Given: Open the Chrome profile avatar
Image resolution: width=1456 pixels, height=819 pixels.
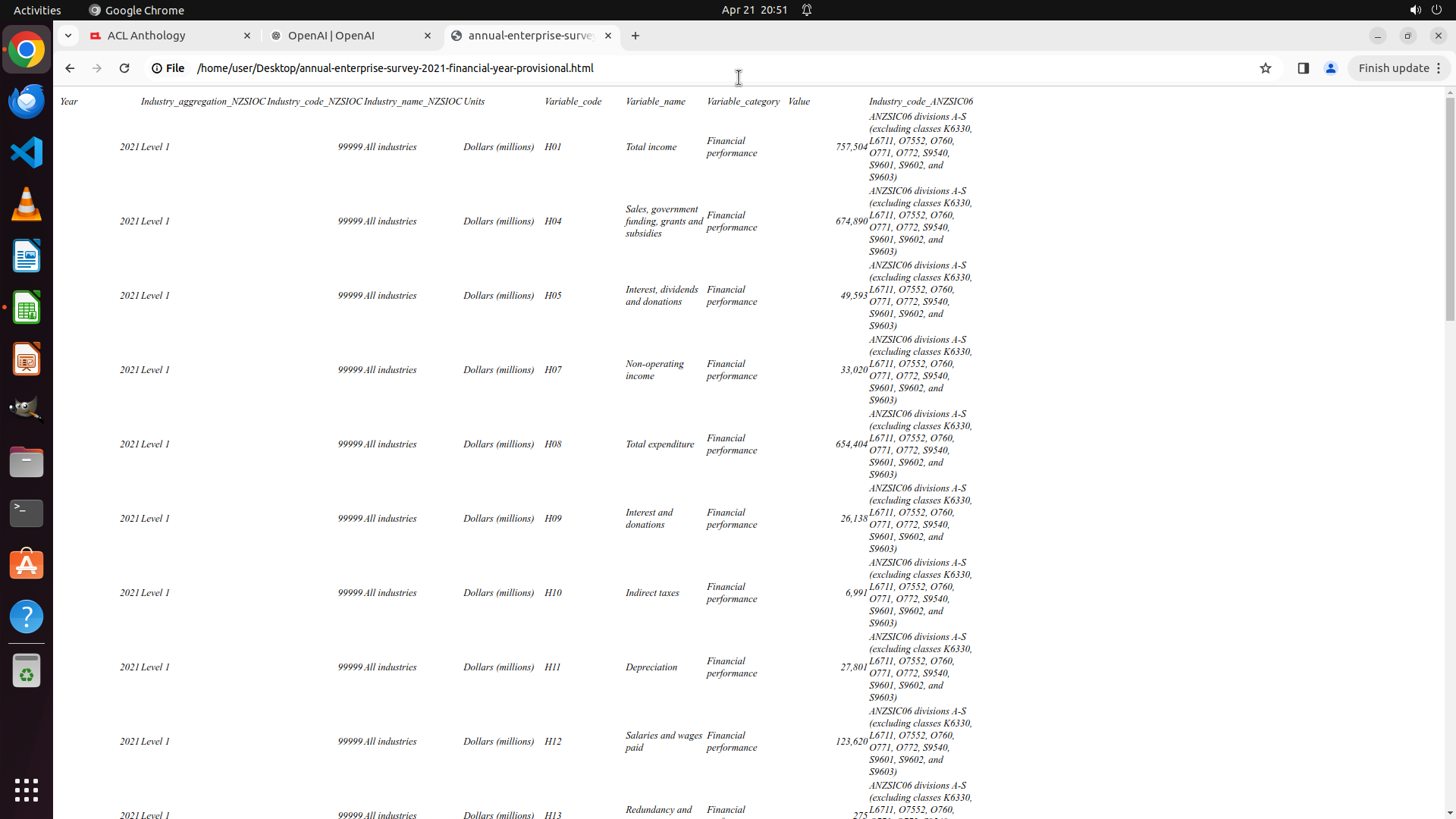Looking at the screenshot, I should [1330, 68].
